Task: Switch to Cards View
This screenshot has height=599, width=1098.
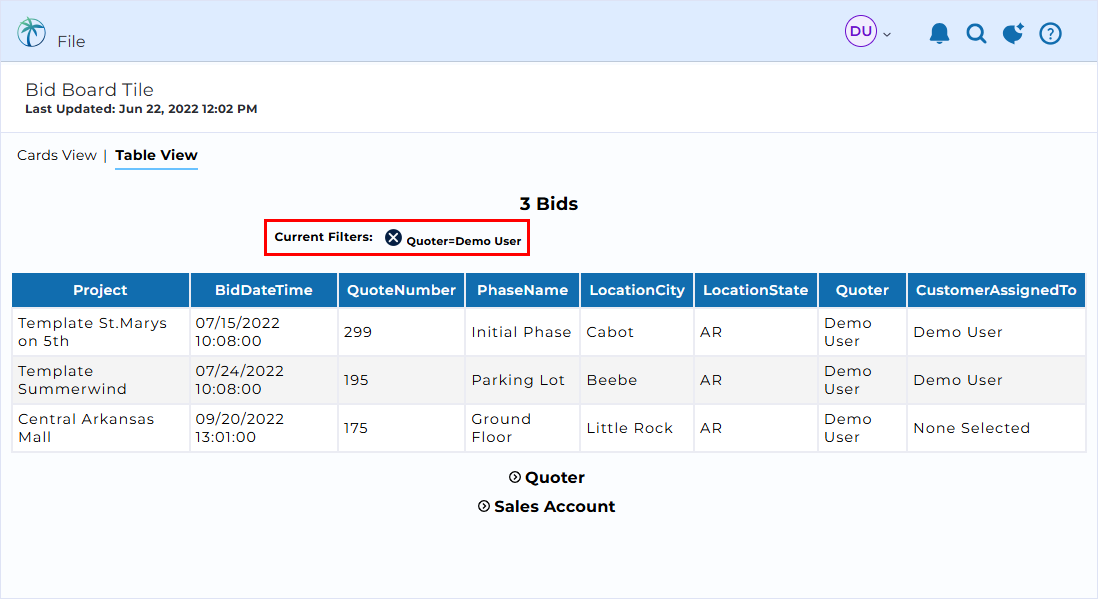Action: pos(57,156)
